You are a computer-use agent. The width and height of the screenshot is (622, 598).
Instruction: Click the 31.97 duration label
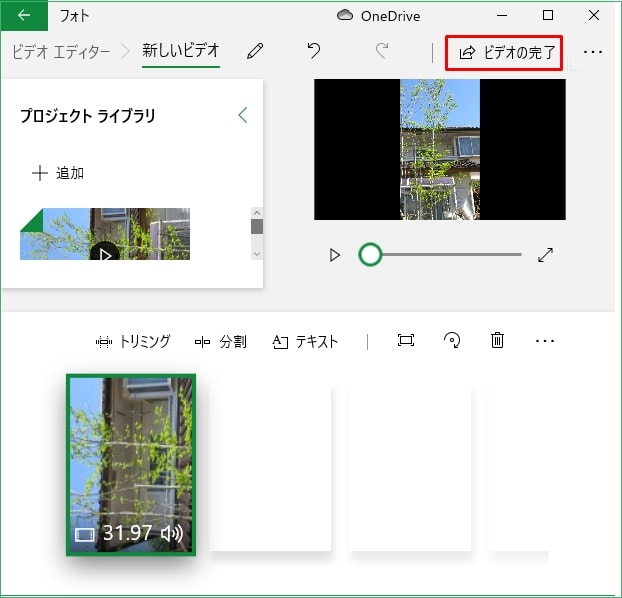point(127,533)
